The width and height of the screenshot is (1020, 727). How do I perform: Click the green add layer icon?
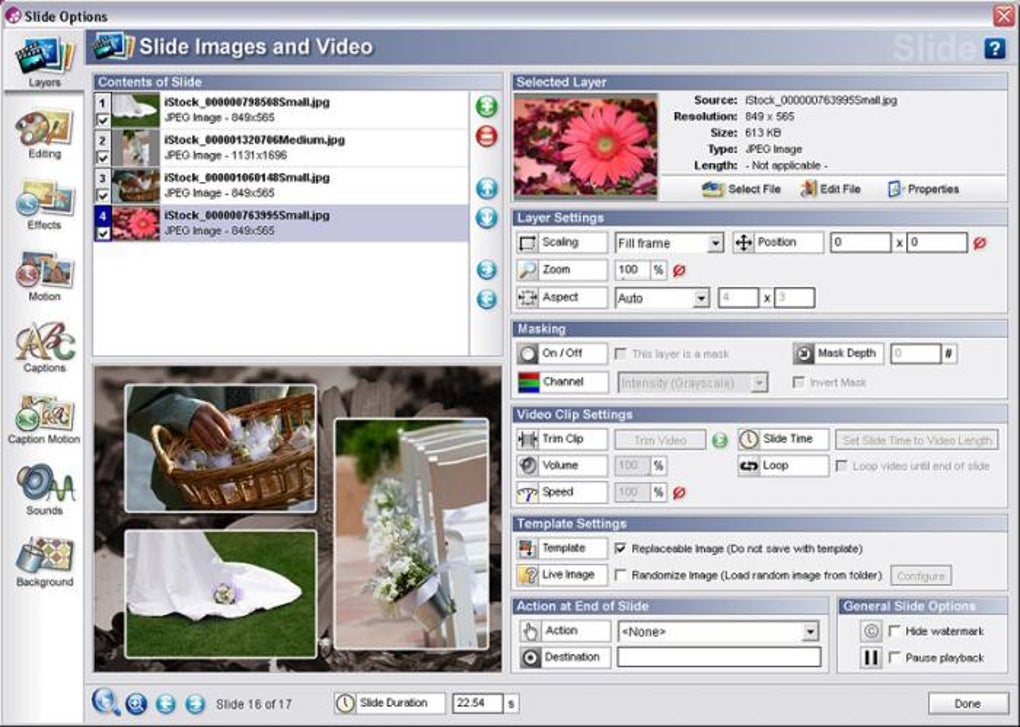coord(487,106)
